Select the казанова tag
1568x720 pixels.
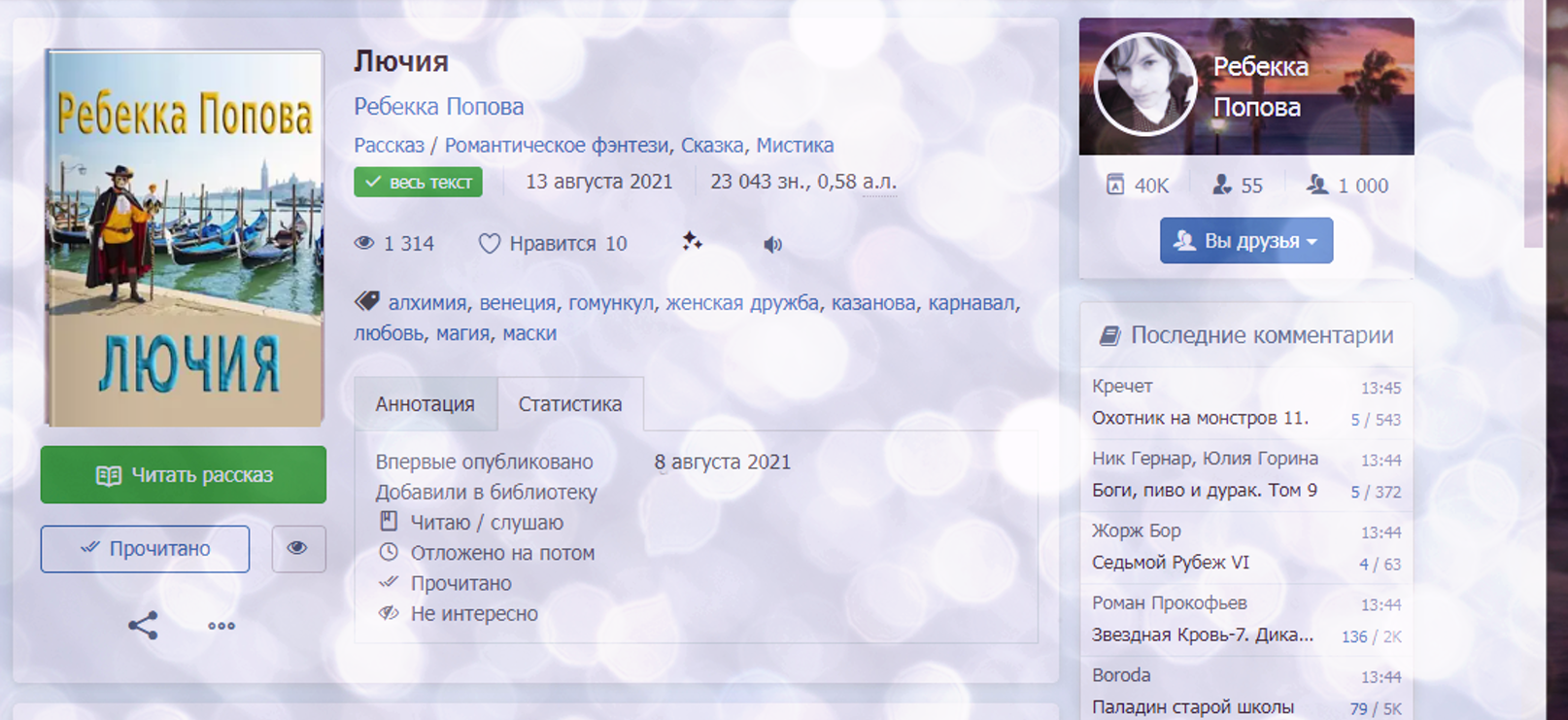pos(873,302)
